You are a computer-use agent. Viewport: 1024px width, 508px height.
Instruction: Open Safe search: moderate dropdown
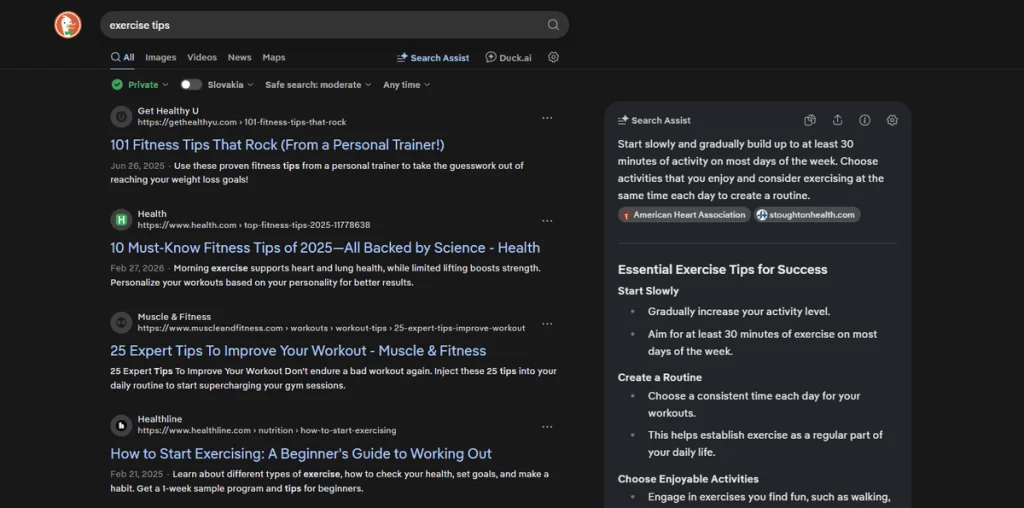(x=318, y=85)
